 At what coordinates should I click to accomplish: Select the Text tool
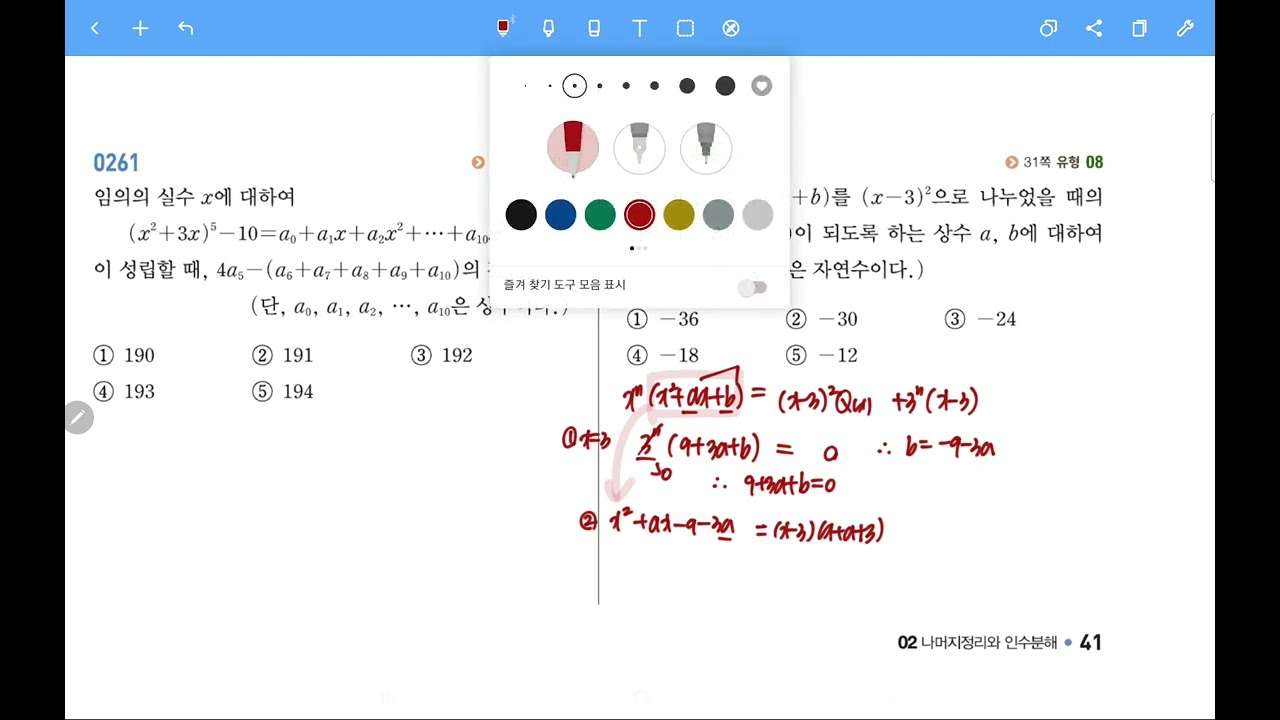point(639,28)
